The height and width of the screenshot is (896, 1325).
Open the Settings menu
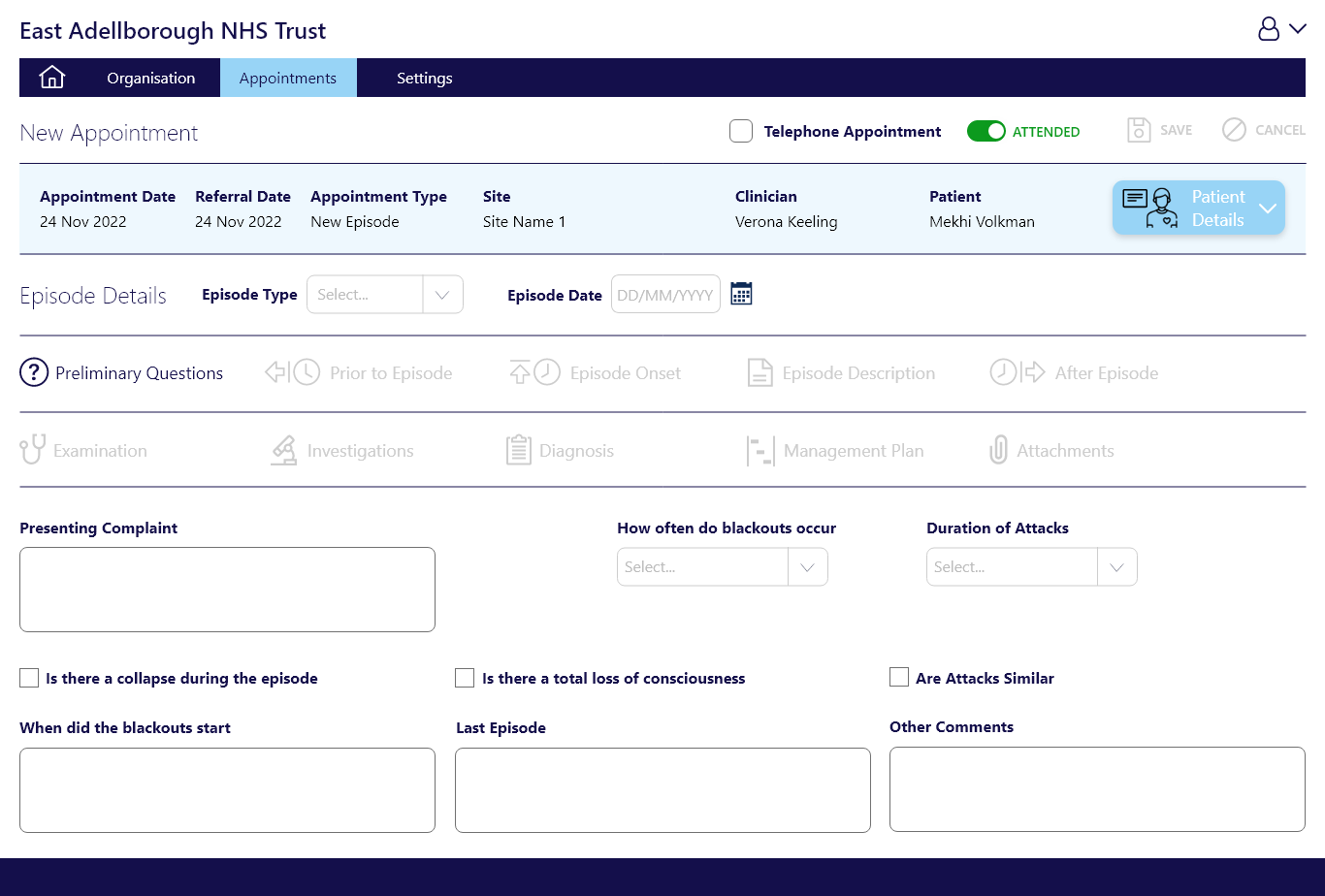click(x=425, y=78)
